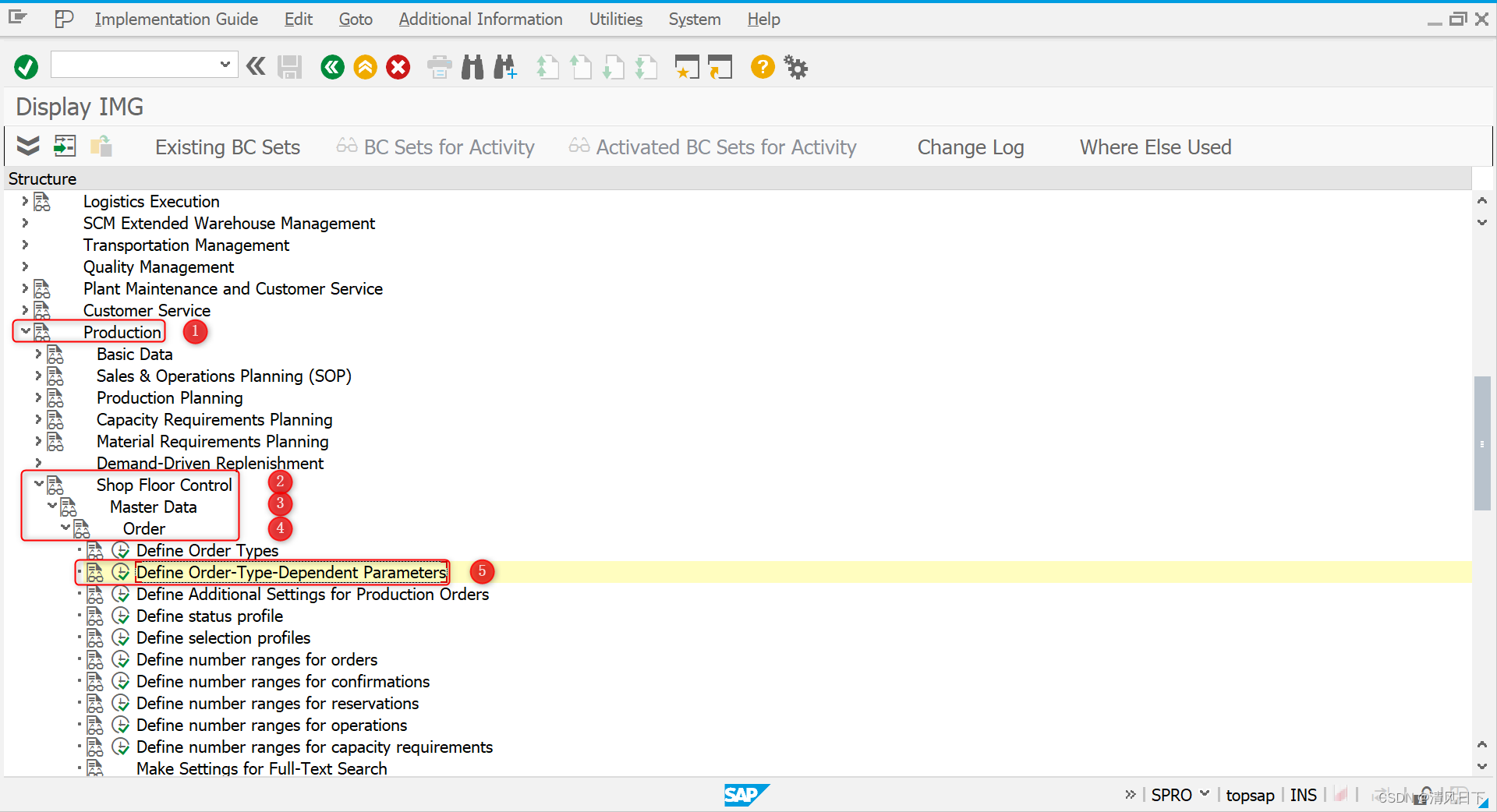1497x812 pixels.
Task: Execute Define selection profiles activity icon
Action: tap(121, 637)
